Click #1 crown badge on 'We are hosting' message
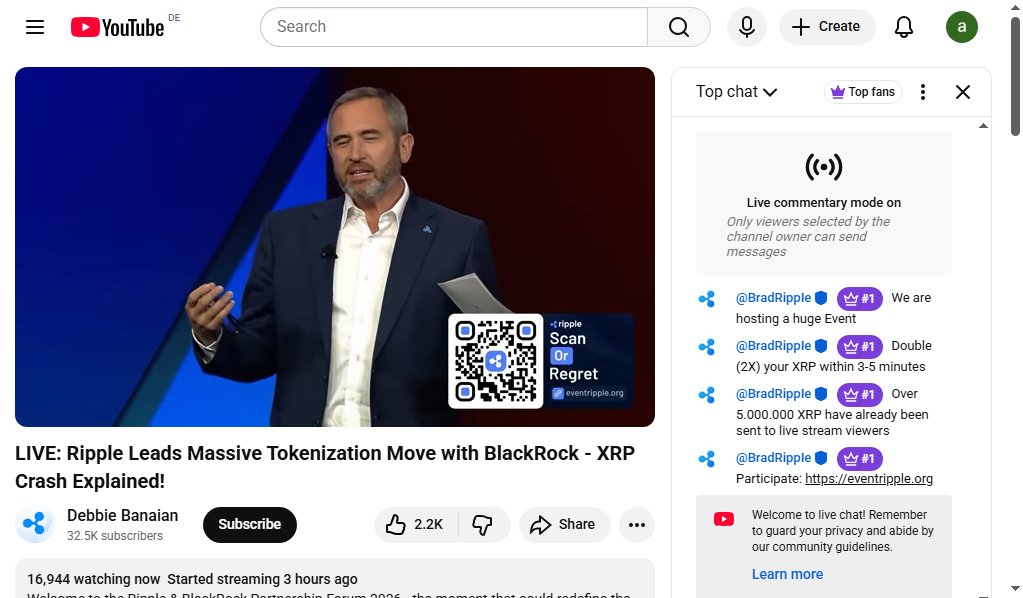This screenshot has height=598, width=1023. [x=859, y=299]
